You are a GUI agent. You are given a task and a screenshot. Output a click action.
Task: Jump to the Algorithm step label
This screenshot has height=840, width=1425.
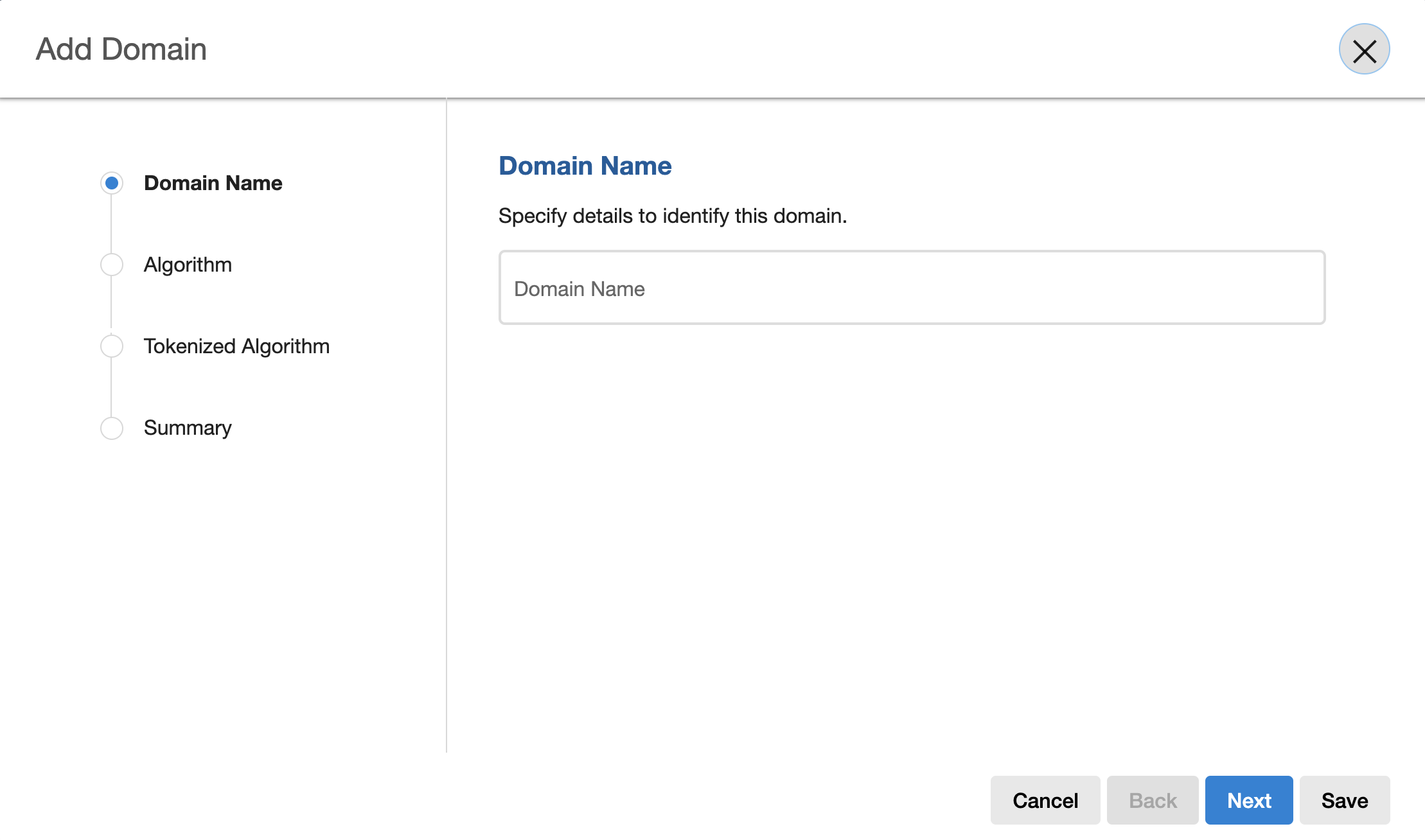point(188,265)
